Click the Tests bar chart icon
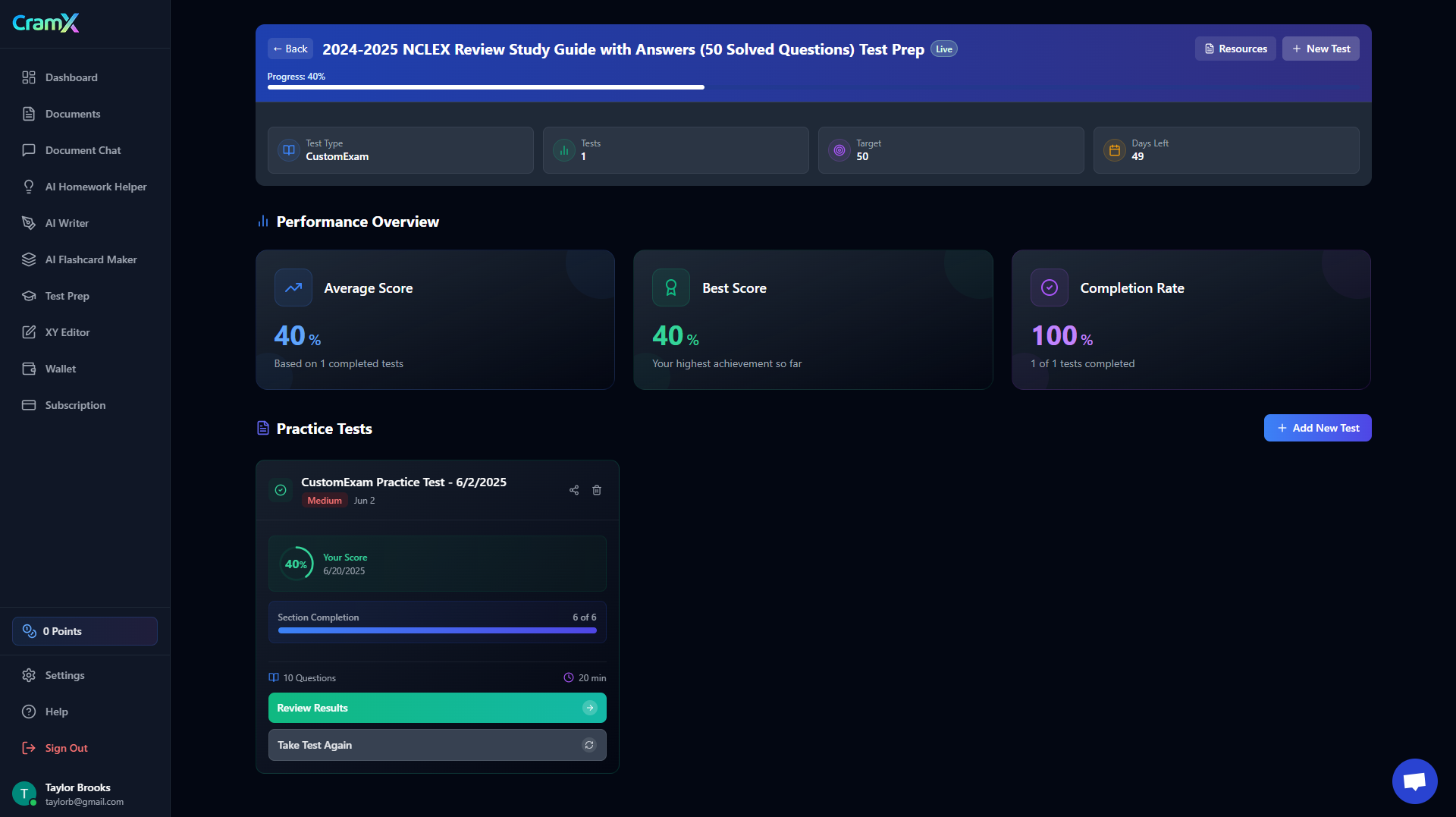Screen dimensions: 1456x817 click(x=564, y=150)
